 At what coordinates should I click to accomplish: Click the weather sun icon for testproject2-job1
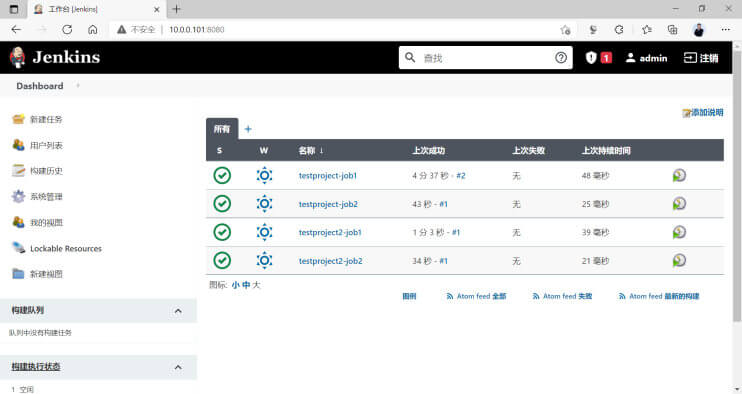click(265, 232)
